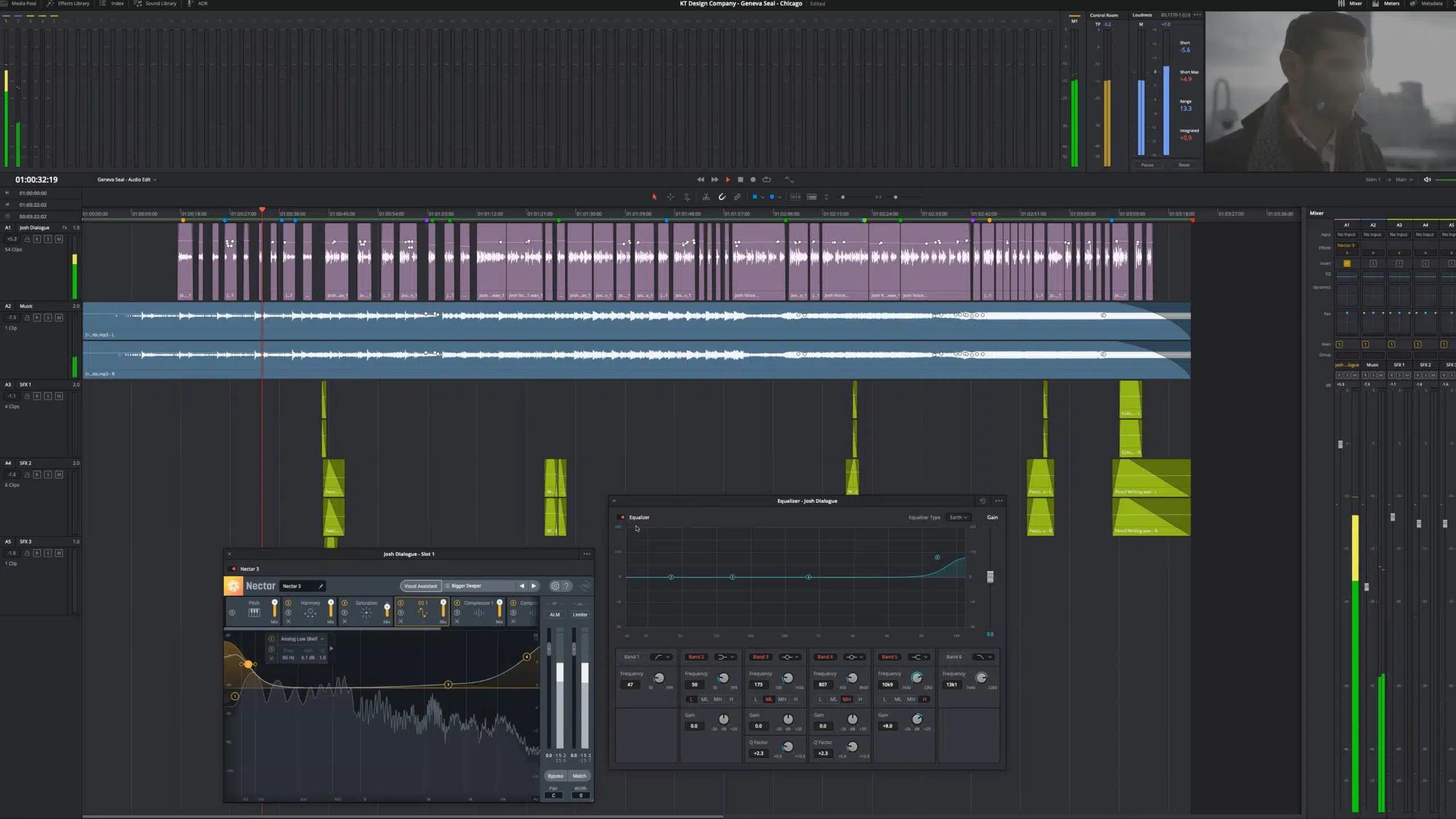Click the red play button
1456x819 pixels.
point(728,179)
